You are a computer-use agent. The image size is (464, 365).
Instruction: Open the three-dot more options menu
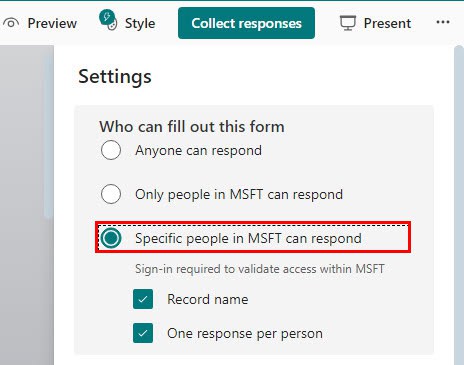point(443,22)
